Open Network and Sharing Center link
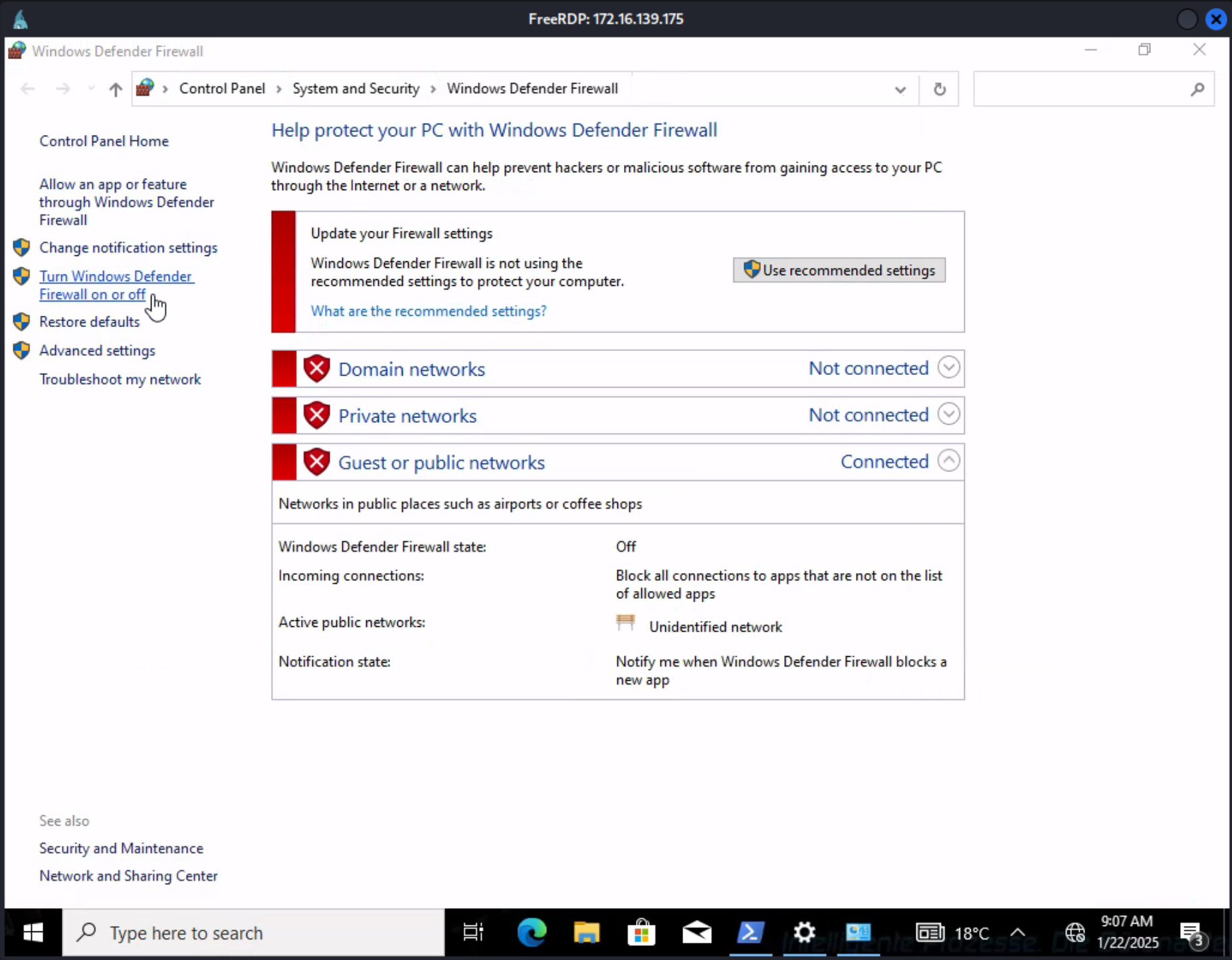Viewport: 1232px width, 960px height. [128, 876]
